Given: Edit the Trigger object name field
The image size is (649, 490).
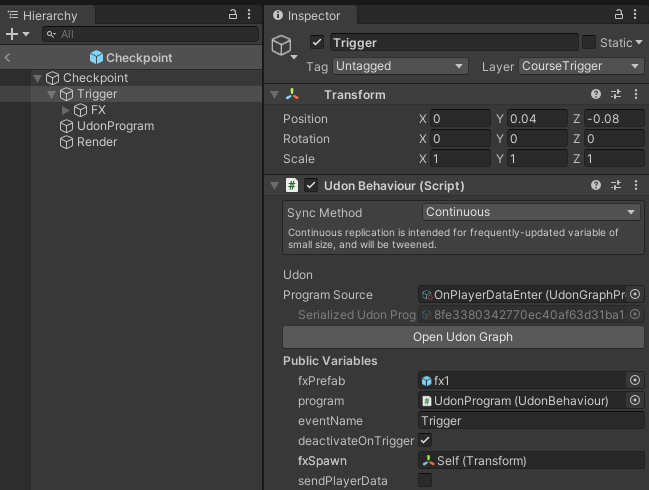Looking at the screenshot, I should click(454, 42).
